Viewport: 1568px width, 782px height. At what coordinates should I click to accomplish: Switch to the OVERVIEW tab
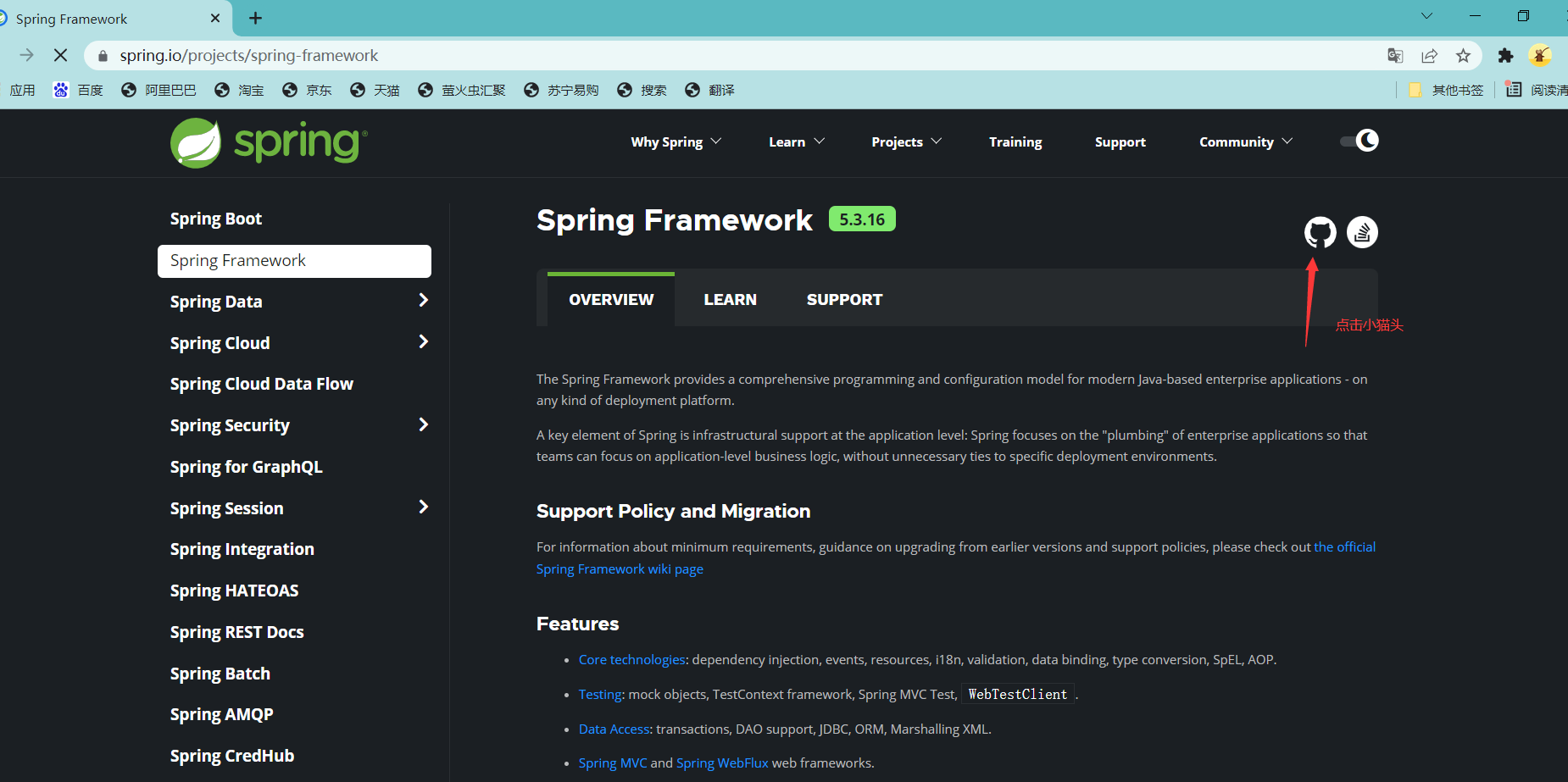611,299
